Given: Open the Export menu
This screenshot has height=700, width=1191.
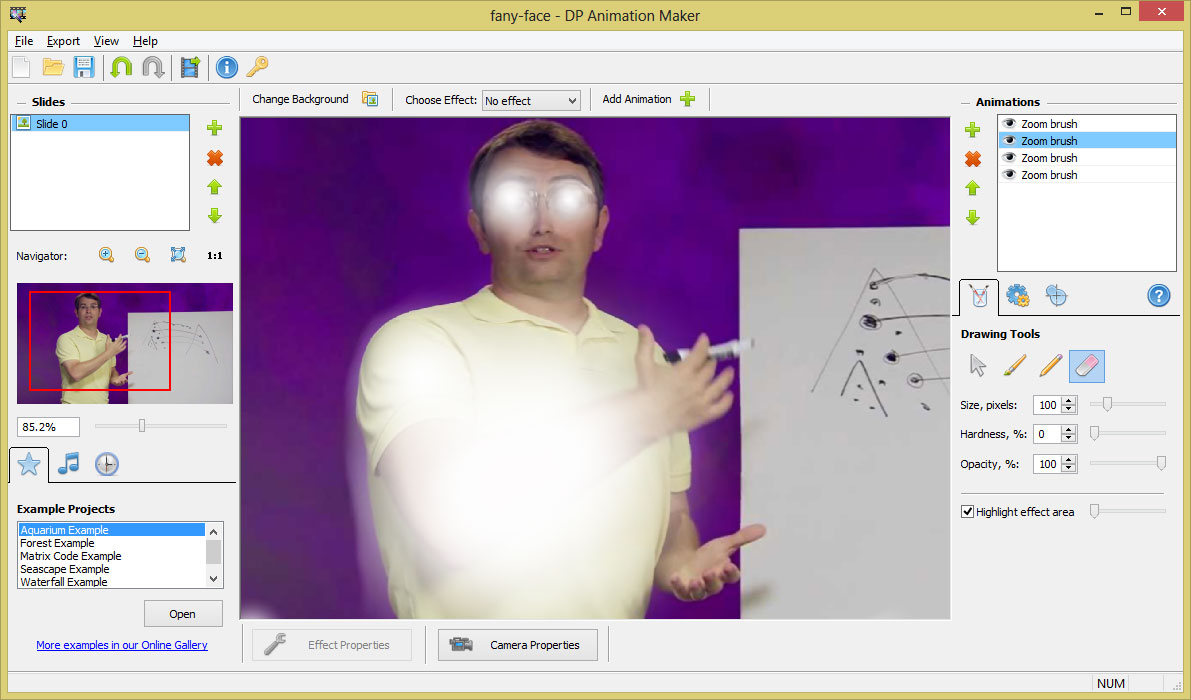Looking at the screenshot, I should [x=63, y=41].
